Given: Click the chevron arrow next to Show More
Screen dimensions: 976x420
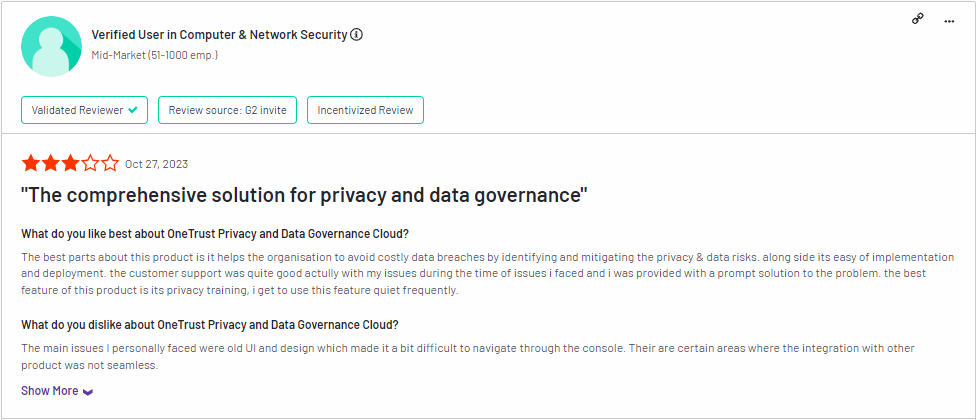Looking at the screenshot, I should pyautogui.click(x=88, y=392).
